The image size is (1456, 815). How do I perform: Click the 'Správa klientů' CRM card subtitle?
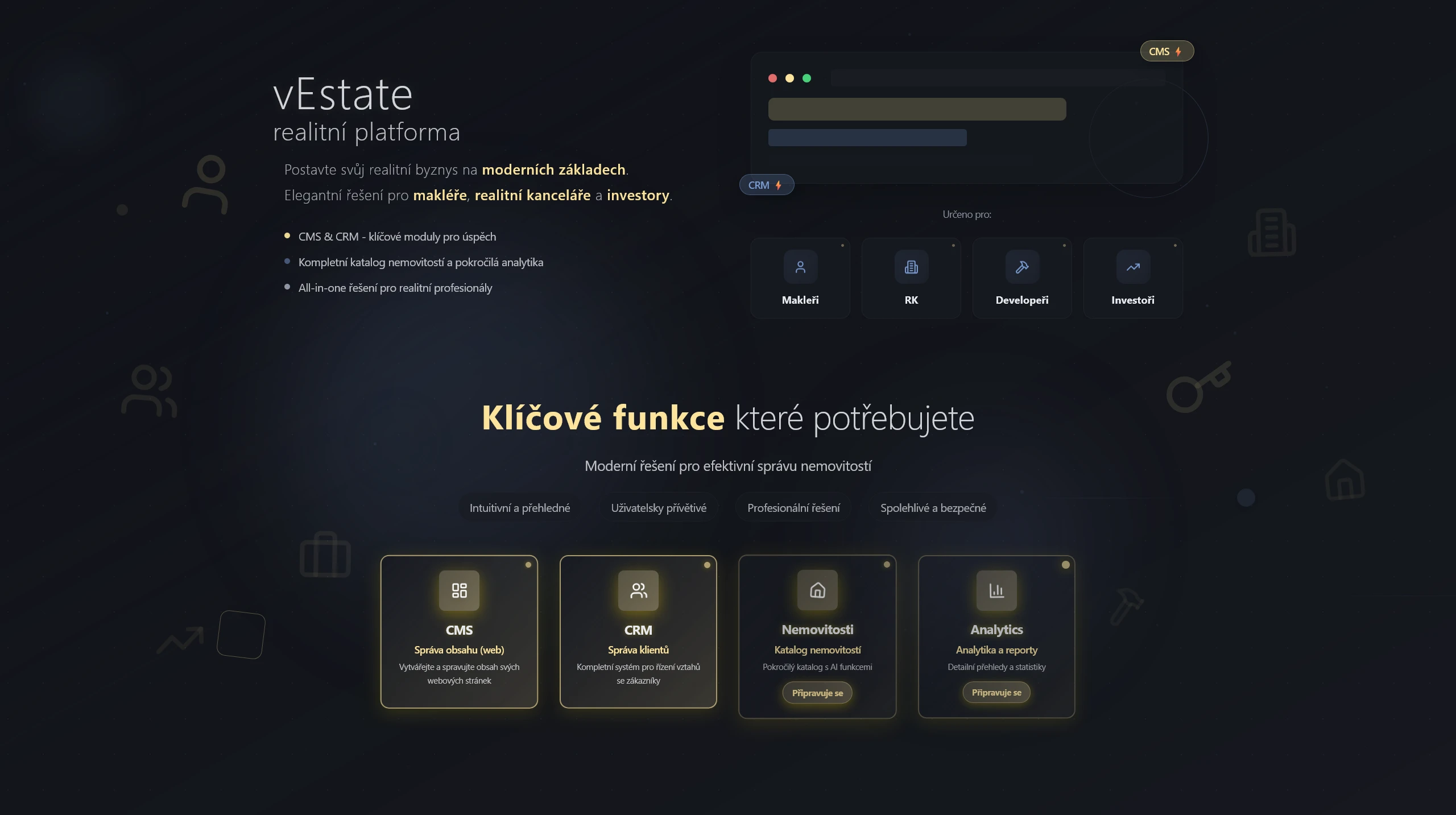(x=638, y=649)
